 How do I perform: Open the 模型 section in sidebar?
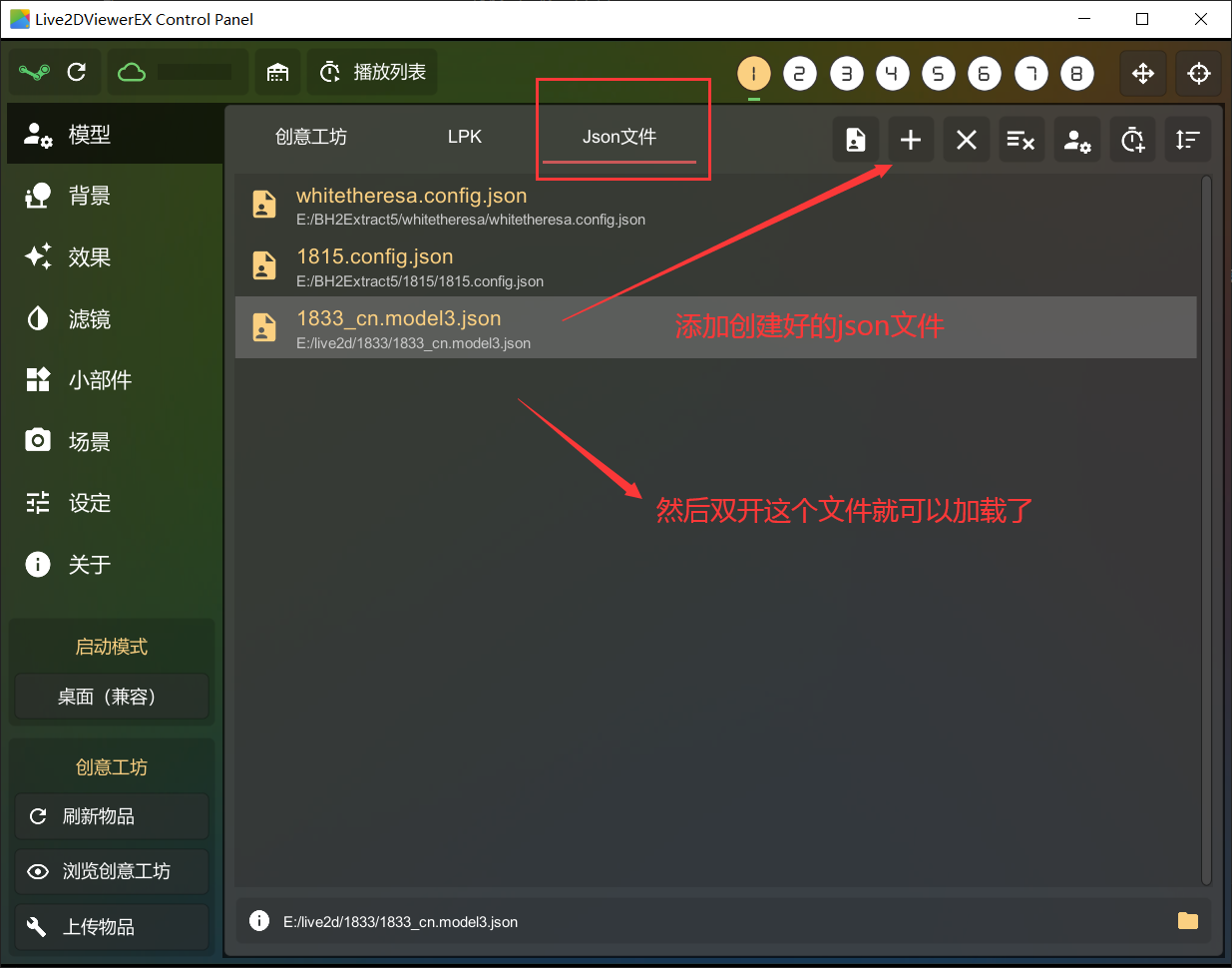(115, 134)
